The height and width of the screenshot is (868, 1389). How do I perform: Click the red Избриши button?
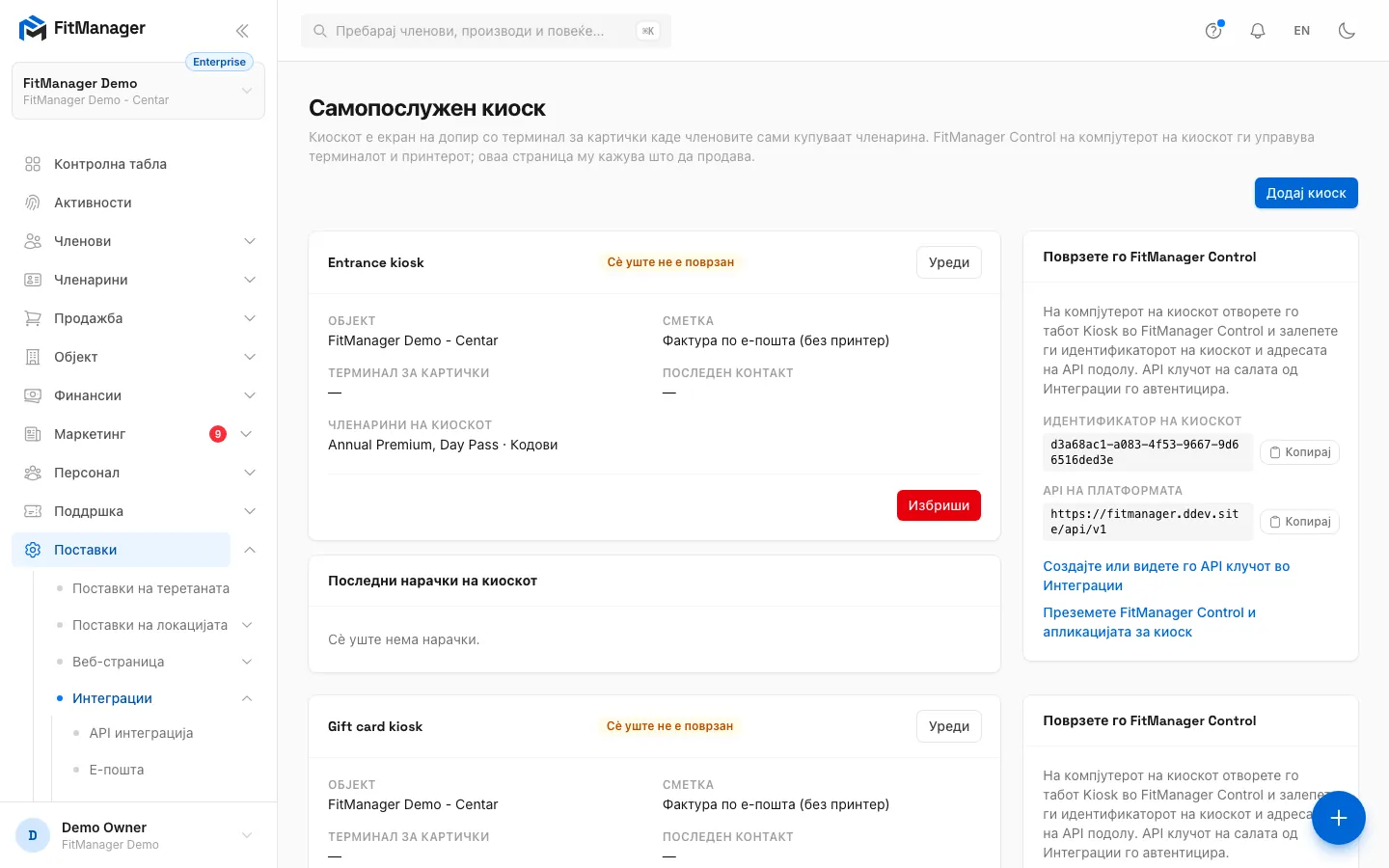click(x=939, y=505)
